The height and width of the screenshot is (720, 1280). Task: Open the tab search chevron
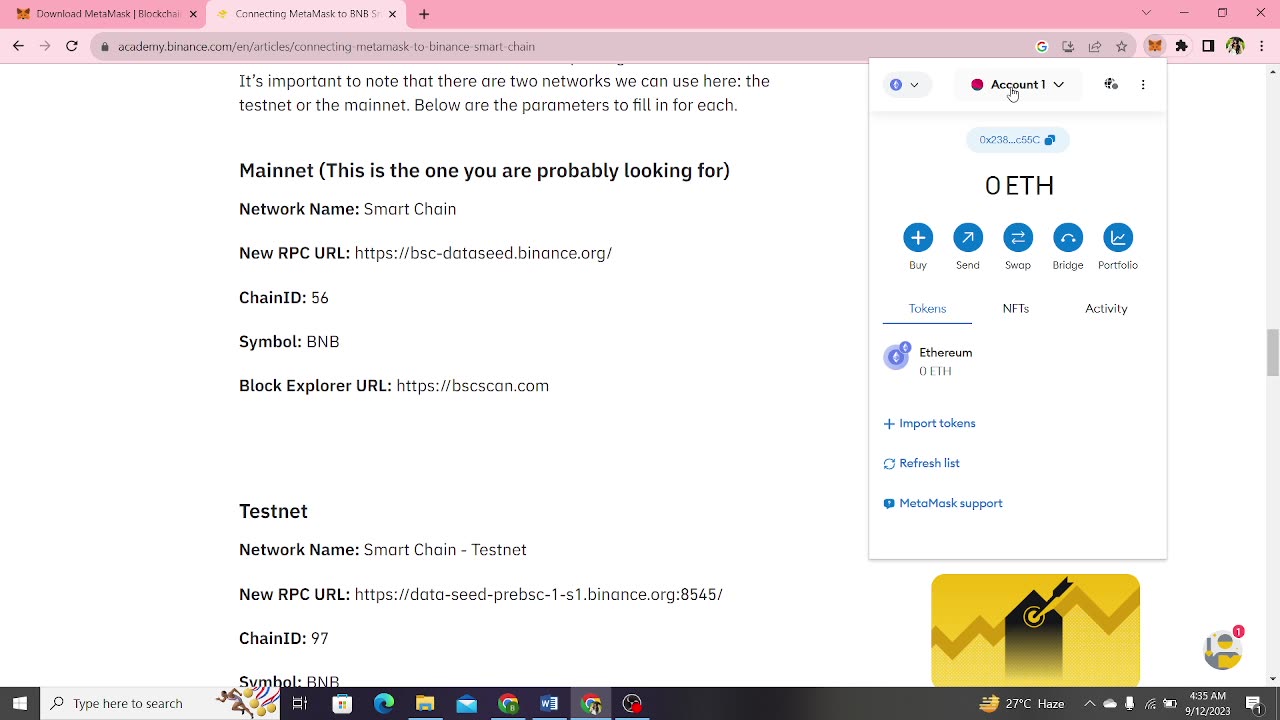point(1146,13)
